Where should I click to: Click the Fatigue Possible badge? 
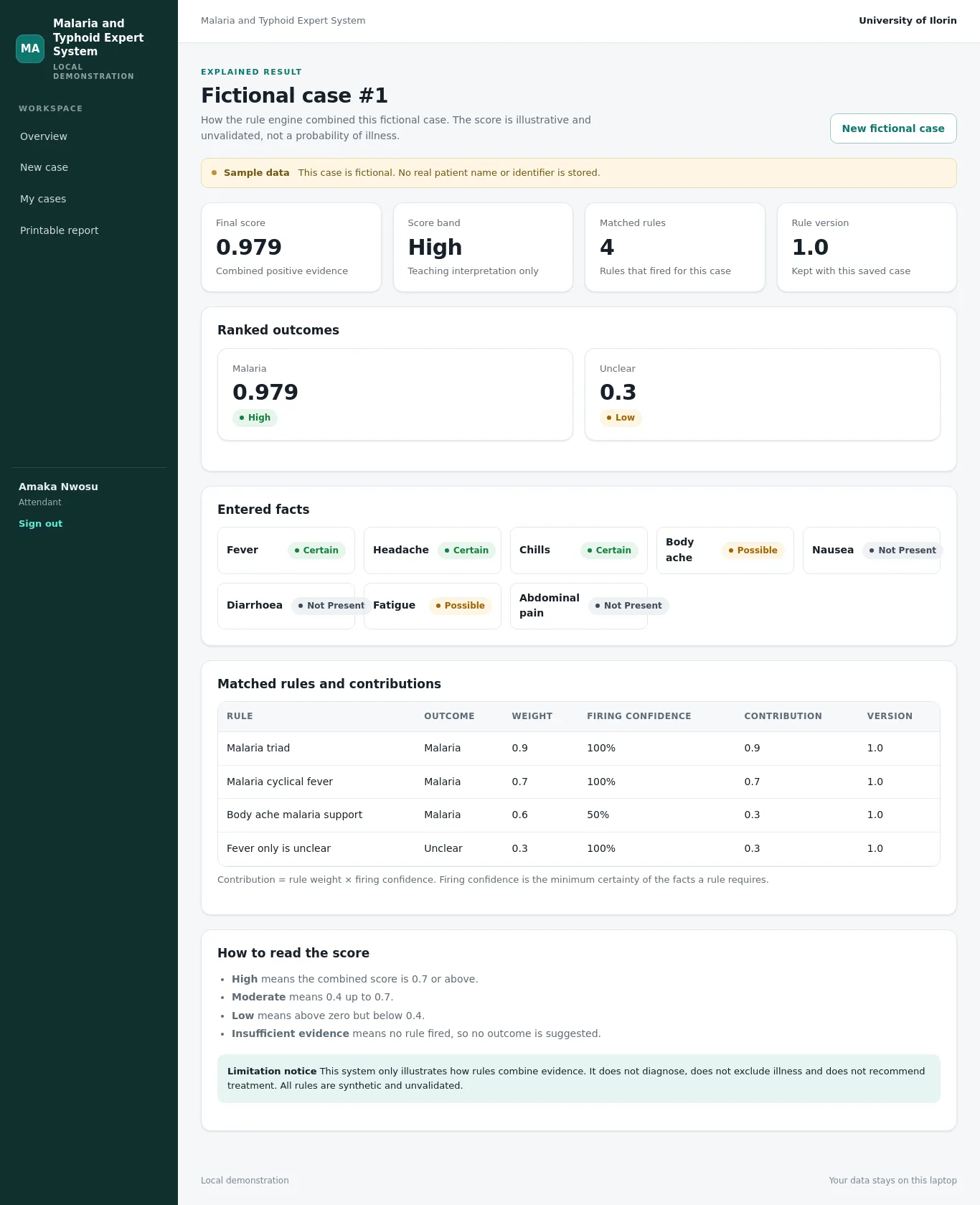[460, 606]
